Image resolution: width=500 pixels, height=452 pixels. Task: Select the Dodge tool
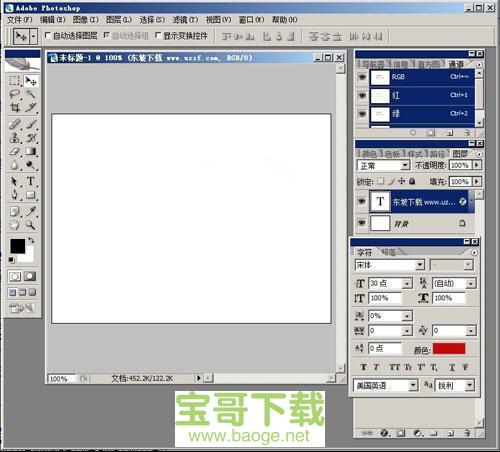(x=31, y=165)
